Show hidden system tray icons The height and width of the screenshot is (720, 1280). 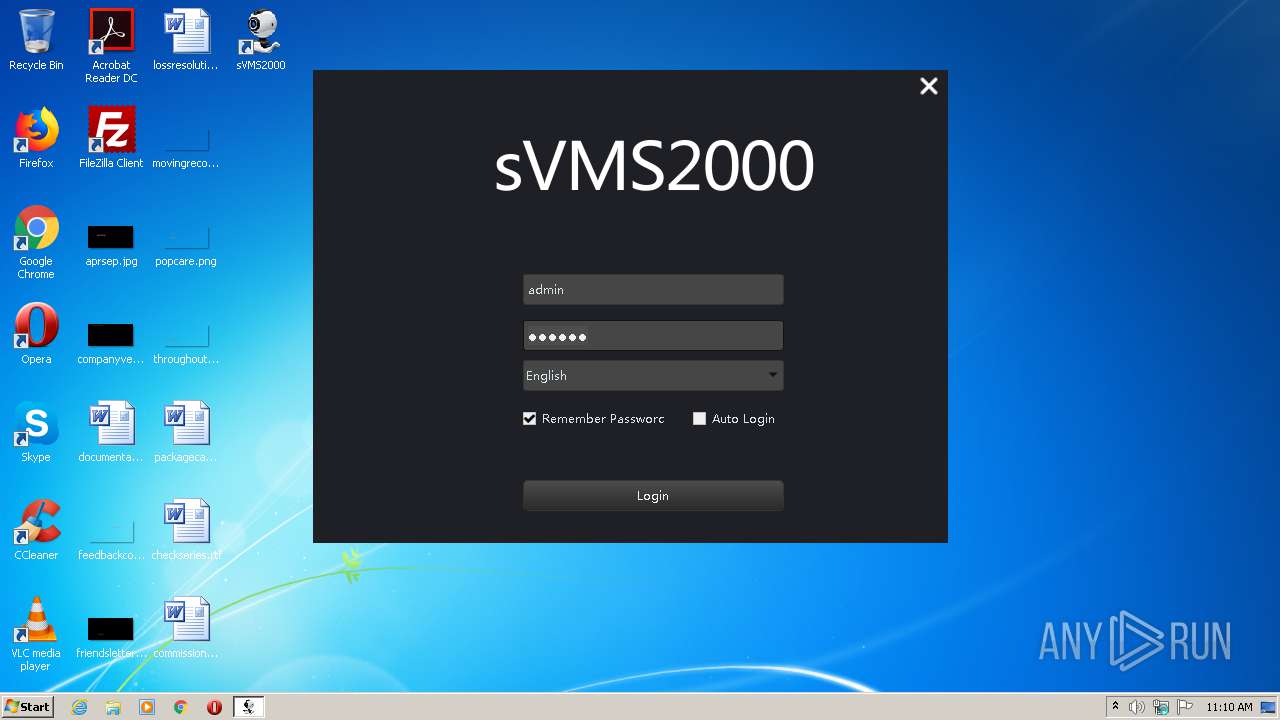pos(1115,707)
